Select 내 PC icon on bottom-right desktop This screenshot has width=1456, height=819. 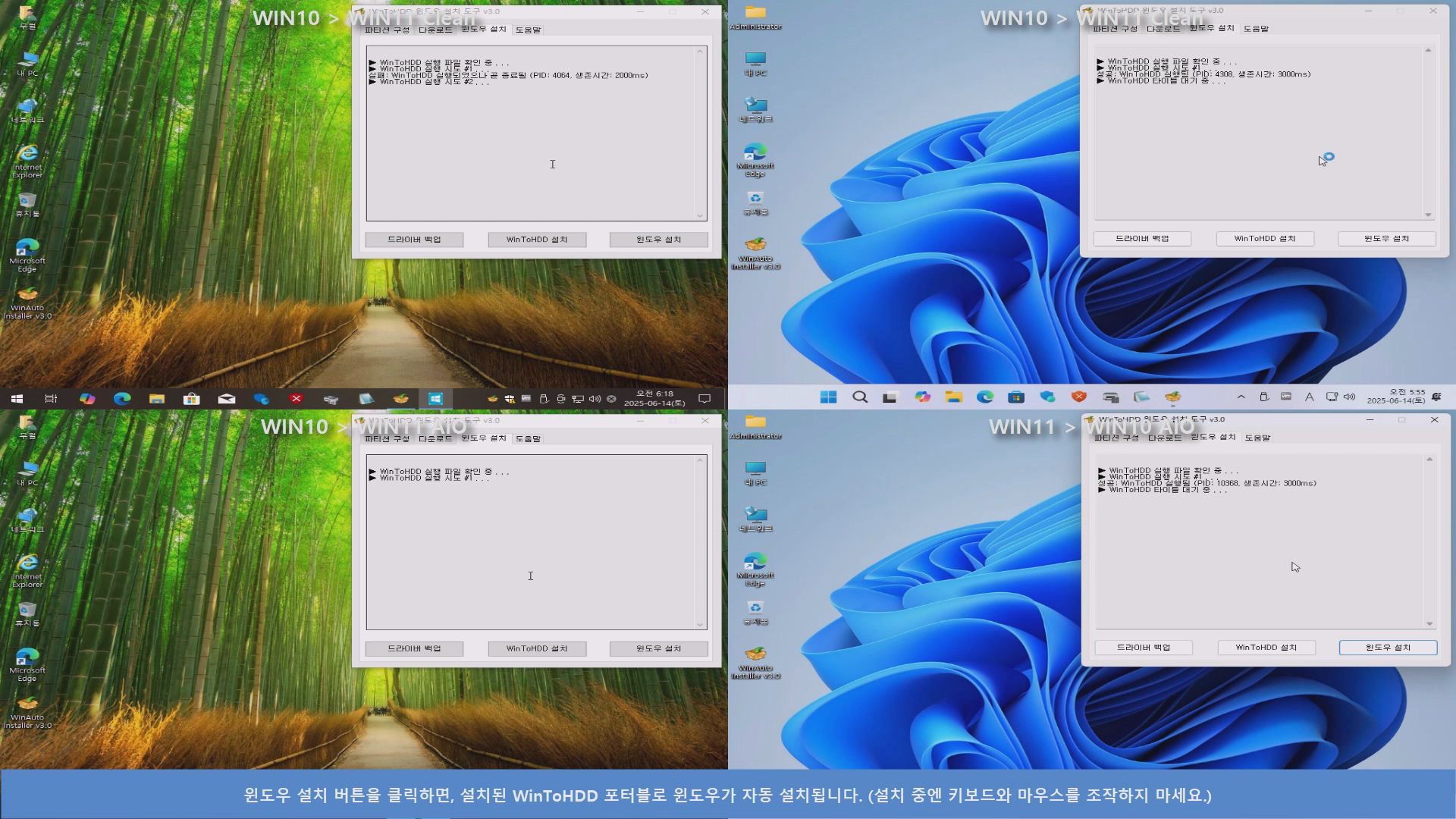tap(755, 473)
